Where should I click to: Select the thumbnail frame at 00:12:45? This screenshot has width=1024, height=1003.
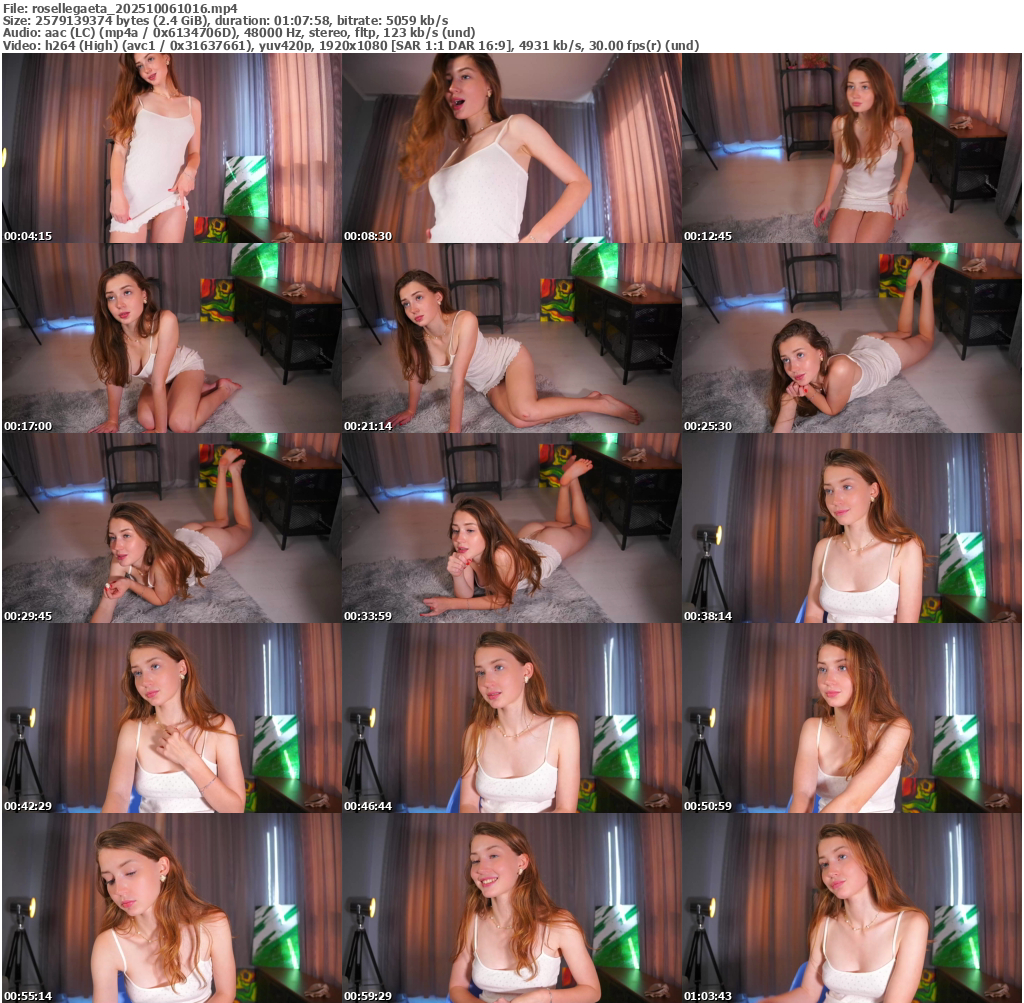point(852,148)
